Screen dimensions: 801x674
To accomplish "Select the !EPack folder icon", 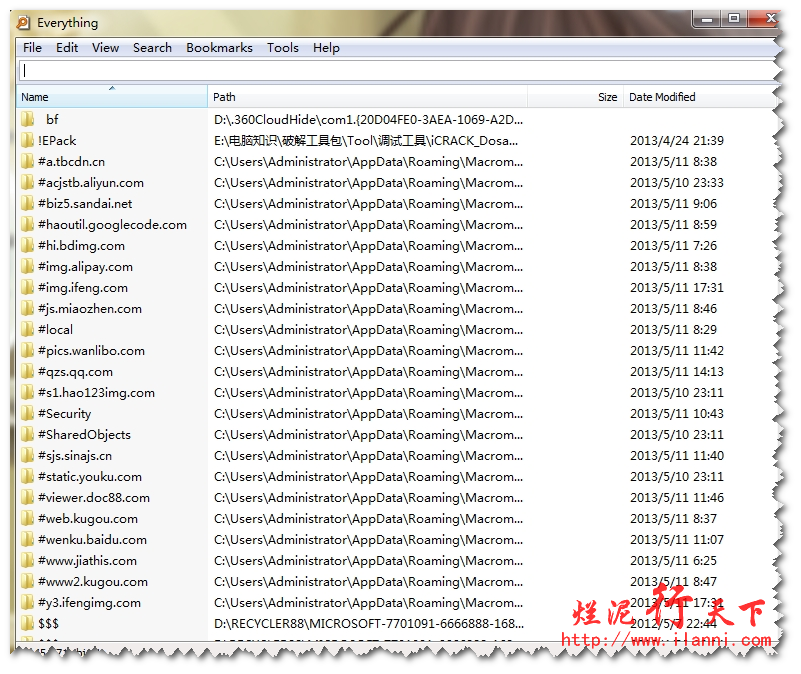I will [x=28, y=141].
